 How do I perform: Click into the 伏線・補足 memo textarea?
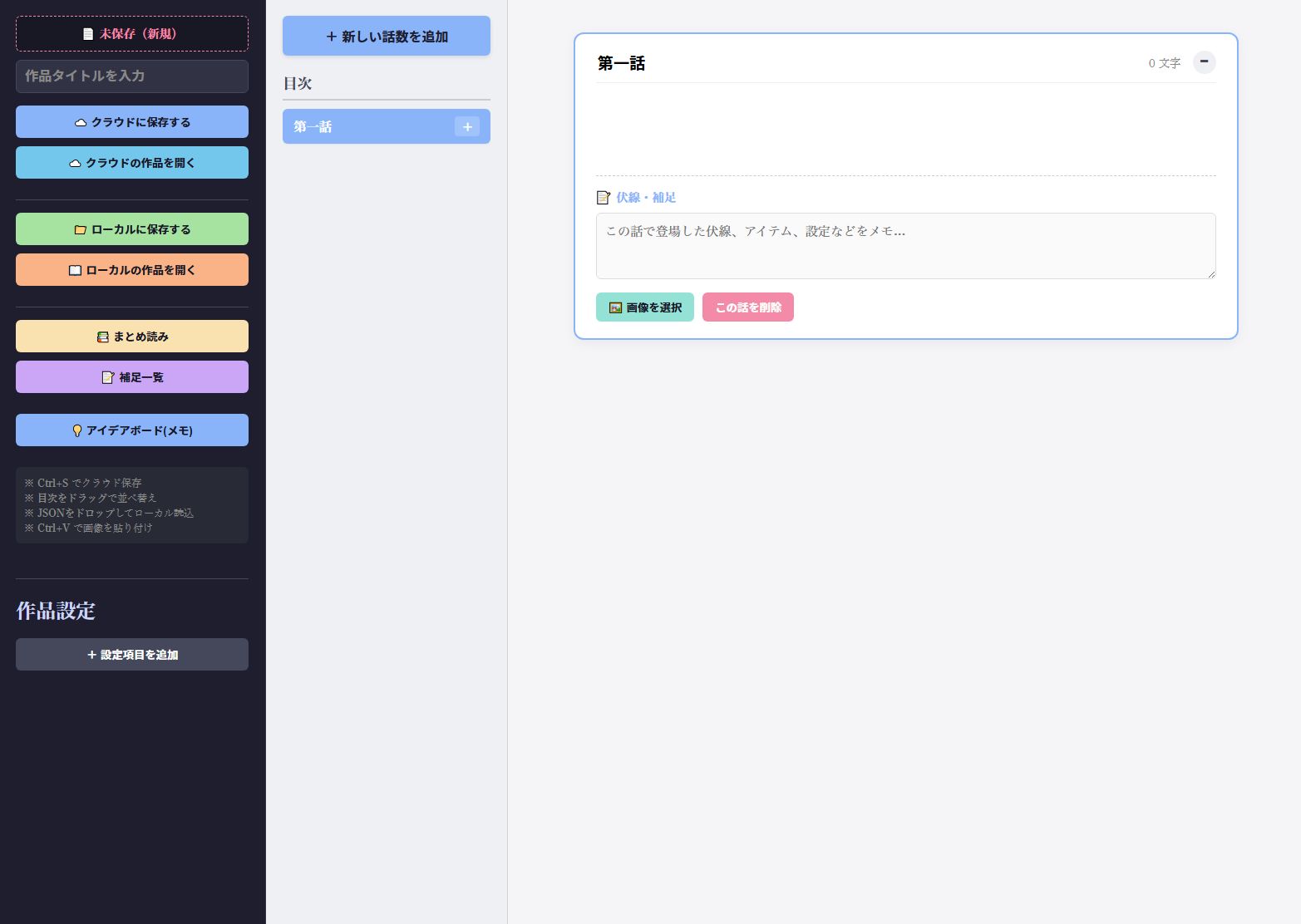coord(904,246)
